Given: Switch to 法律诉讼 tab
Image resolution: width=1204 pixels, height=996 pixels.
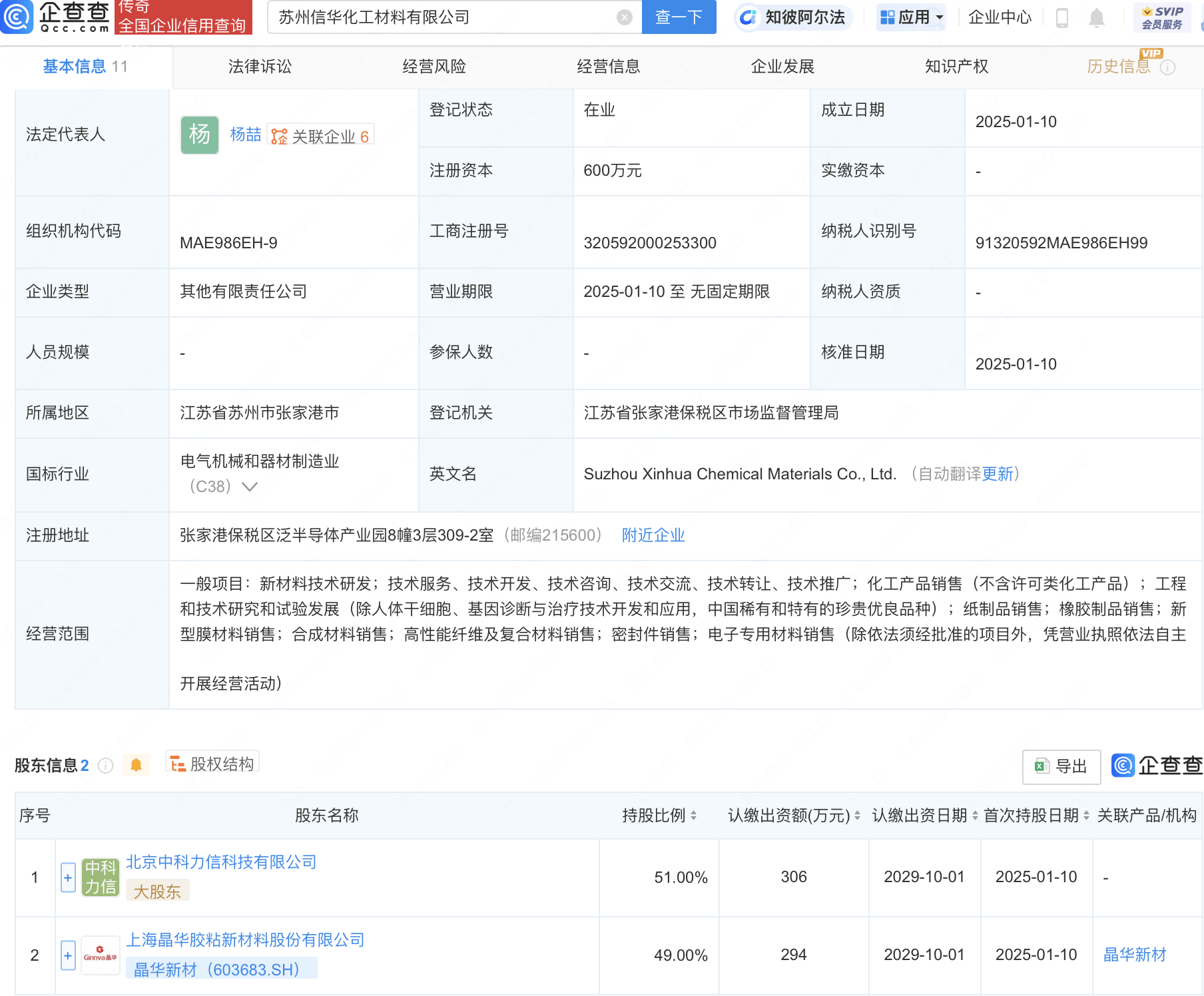Looking at the screenshot, I should (260, 67).
